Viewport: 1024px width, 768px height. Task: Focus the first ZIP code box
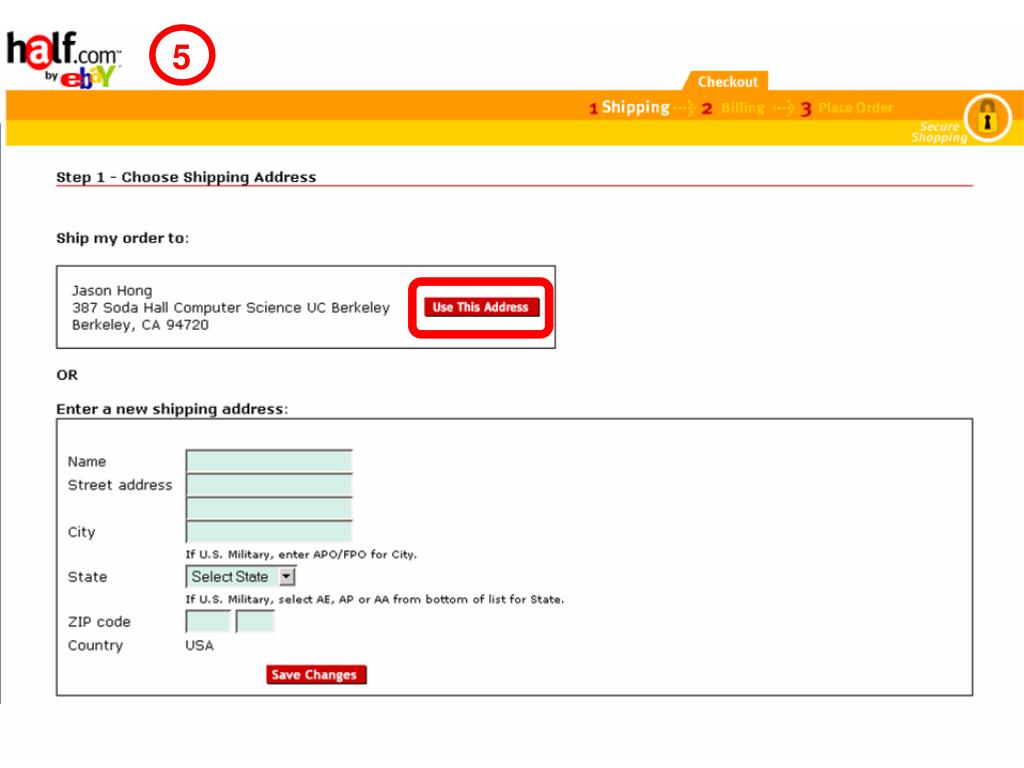pos(208,621)
